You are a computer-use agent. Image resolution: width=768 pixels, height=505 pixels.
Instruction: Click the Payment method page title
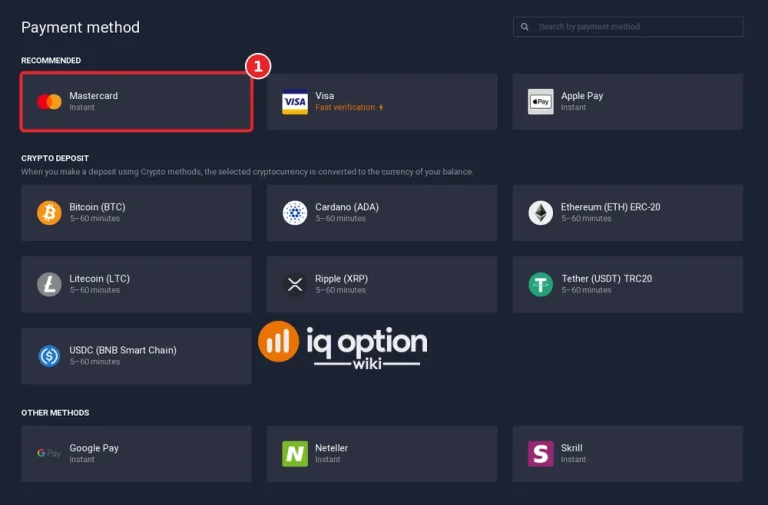pos(80,27)
